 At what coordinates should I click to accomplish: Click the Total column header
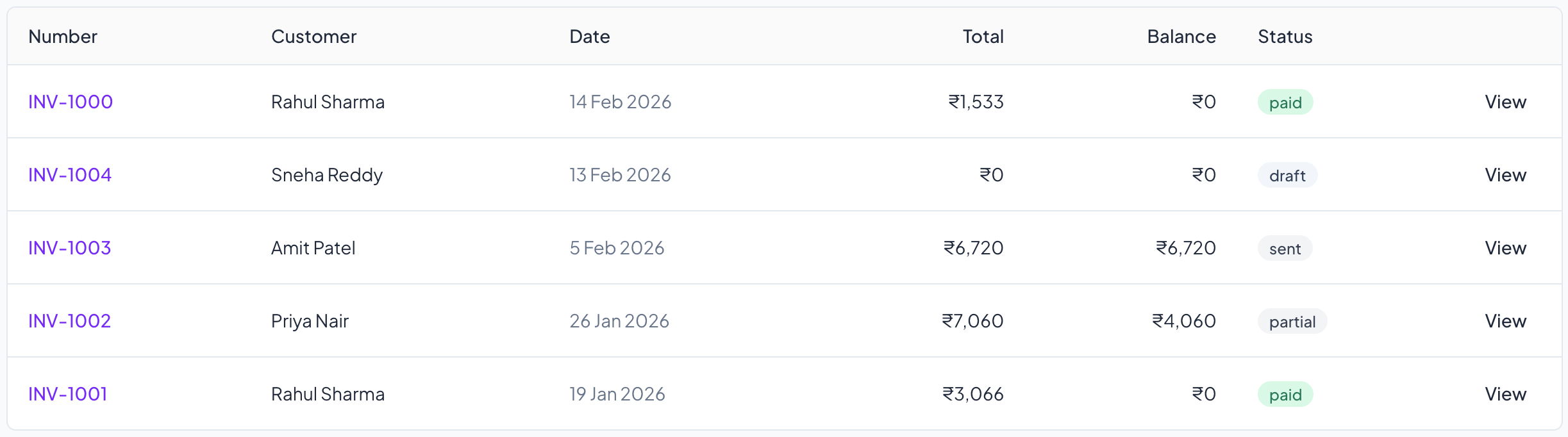pos(983,37)
